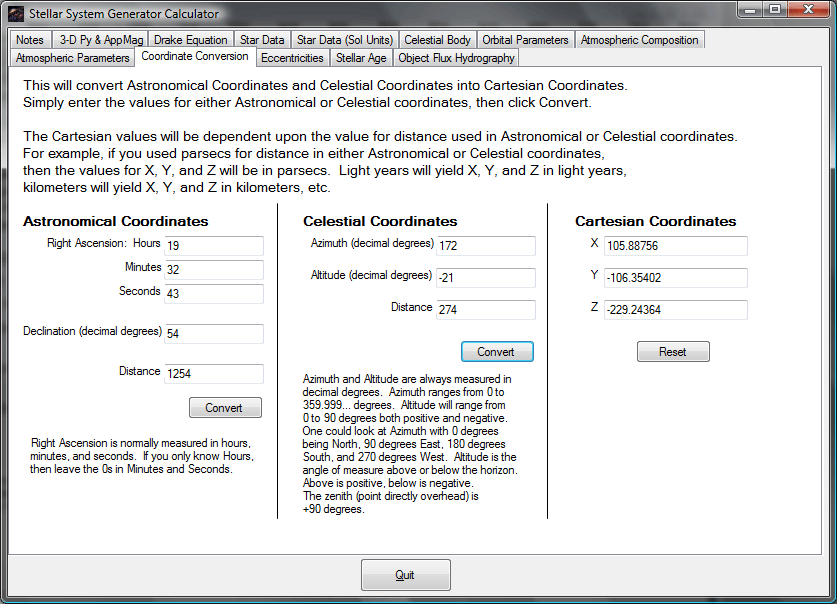This screenshot has width=837, height=604.
Task: Open the Celestial Body tab
Action: tap(437, 40)
